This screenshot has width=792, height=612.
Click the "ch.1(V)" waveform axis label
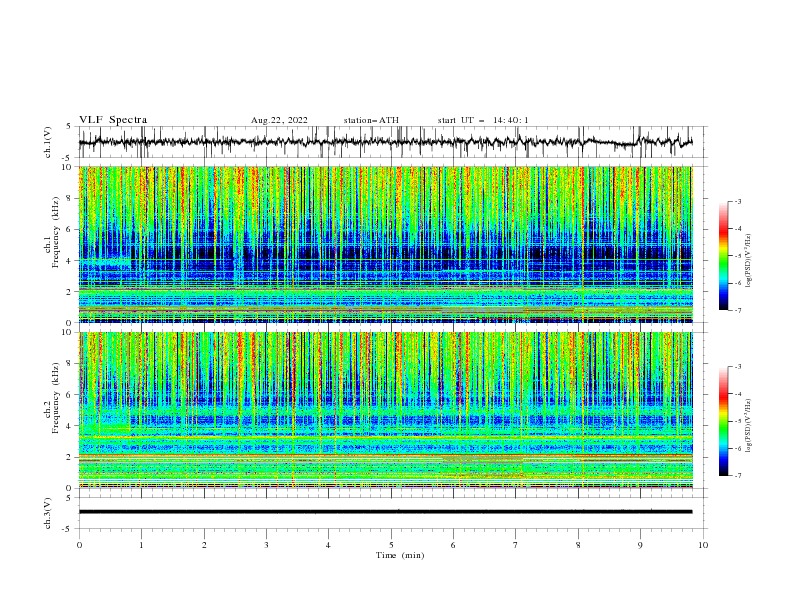click(x=48, y=142)
